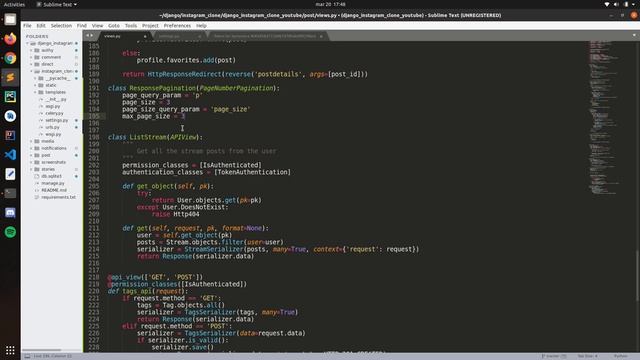Image resolution: width=640 pixels, height=360 pixels.
Task: Open the Project menu
Action: coord(150,25)
